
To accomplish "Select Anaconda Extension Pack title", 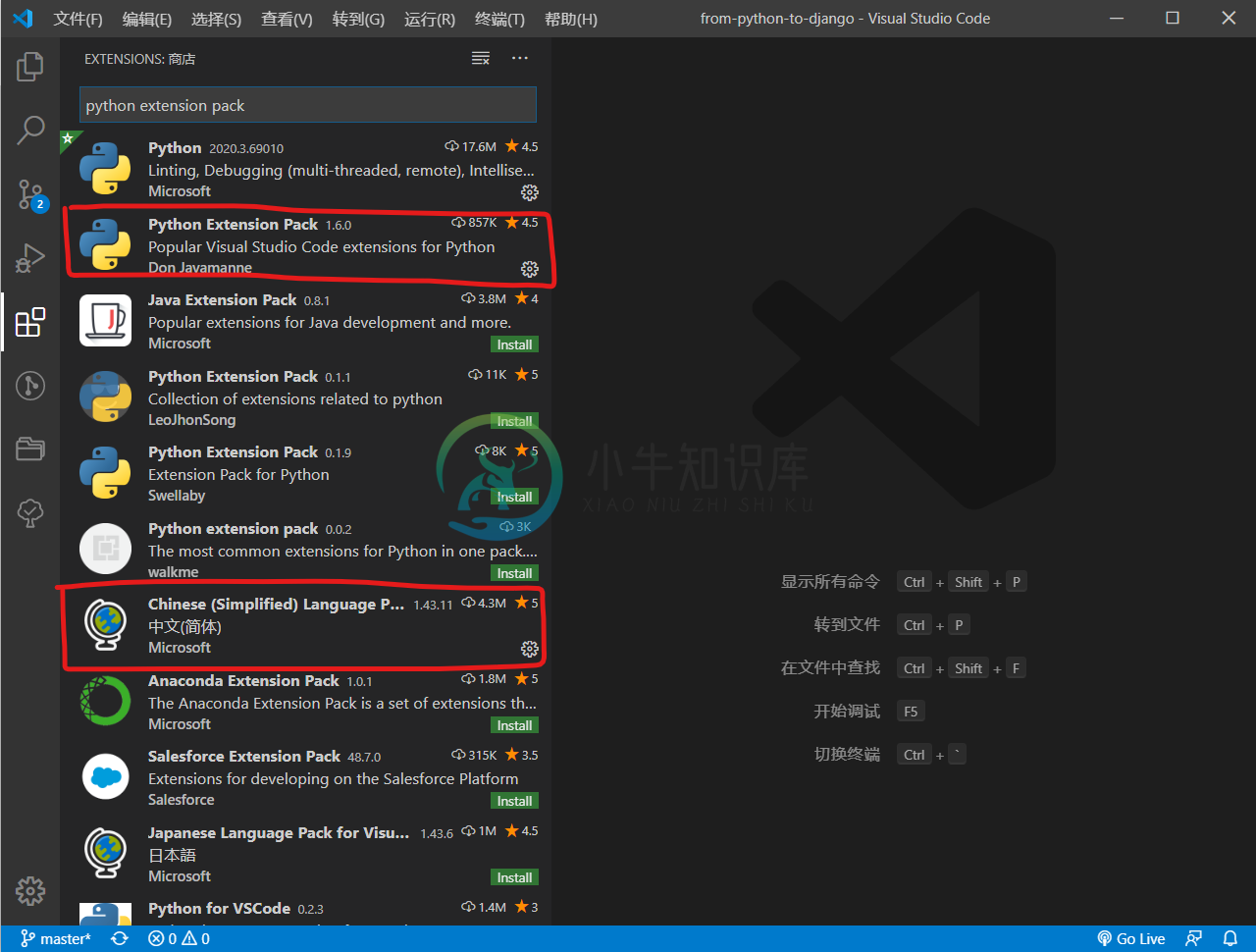I will [243, 680].
